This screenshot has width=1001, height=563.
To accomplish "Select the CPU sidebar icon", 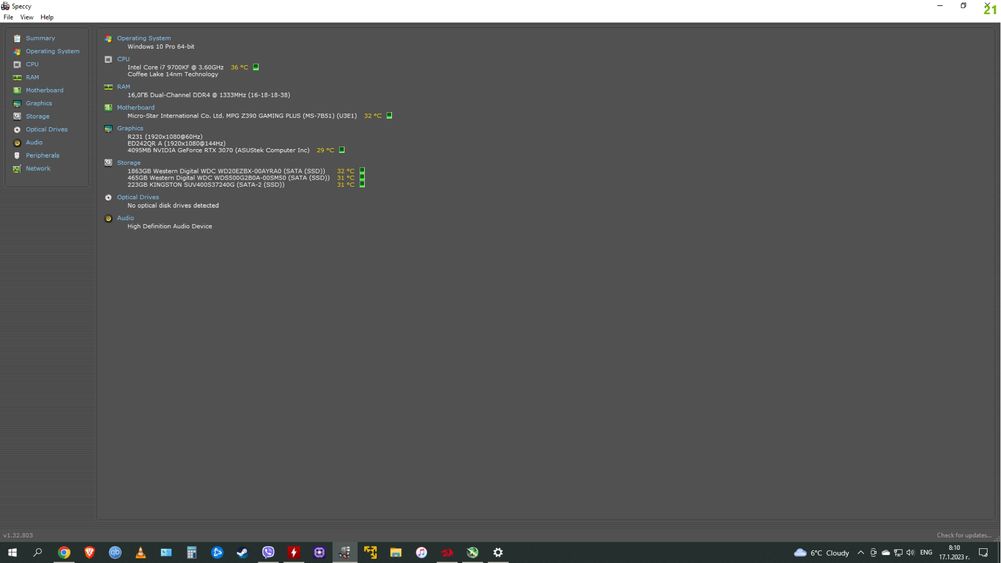I will coord(17,64).
